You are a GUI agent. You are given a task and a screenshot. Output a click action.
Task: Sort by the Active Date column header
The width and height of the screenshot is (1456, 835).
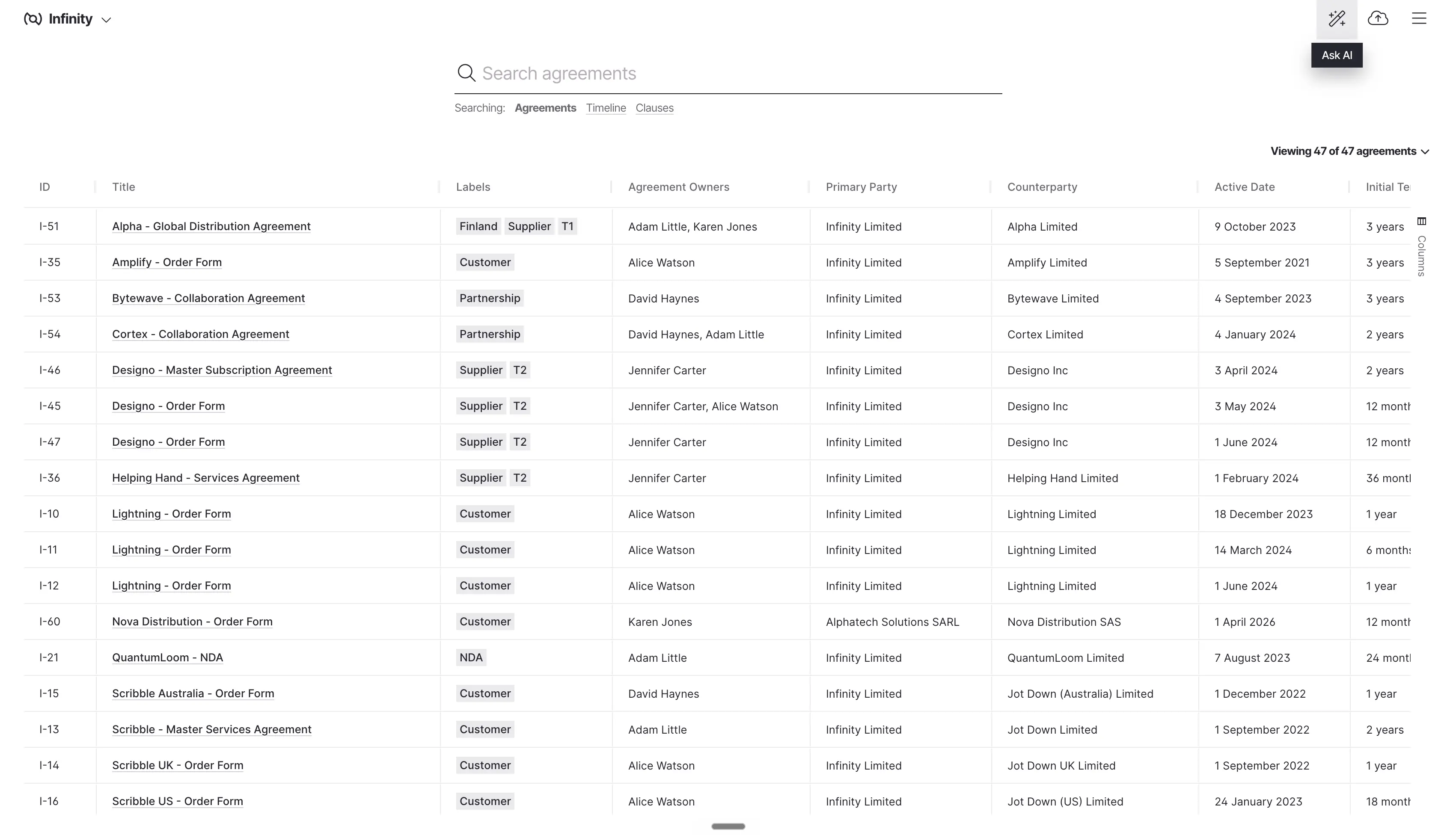(x=1244, y=187)
